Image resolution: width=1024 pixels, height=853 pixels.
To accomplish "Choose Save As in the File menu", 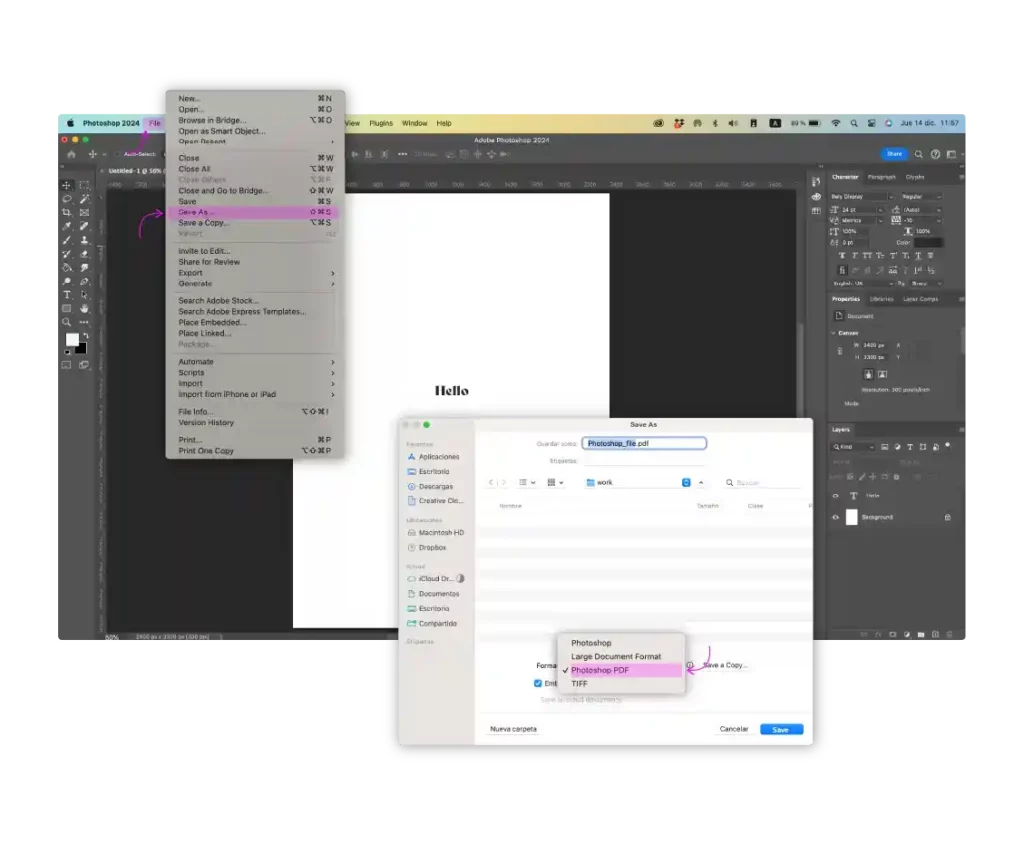I will click(255, 212).
